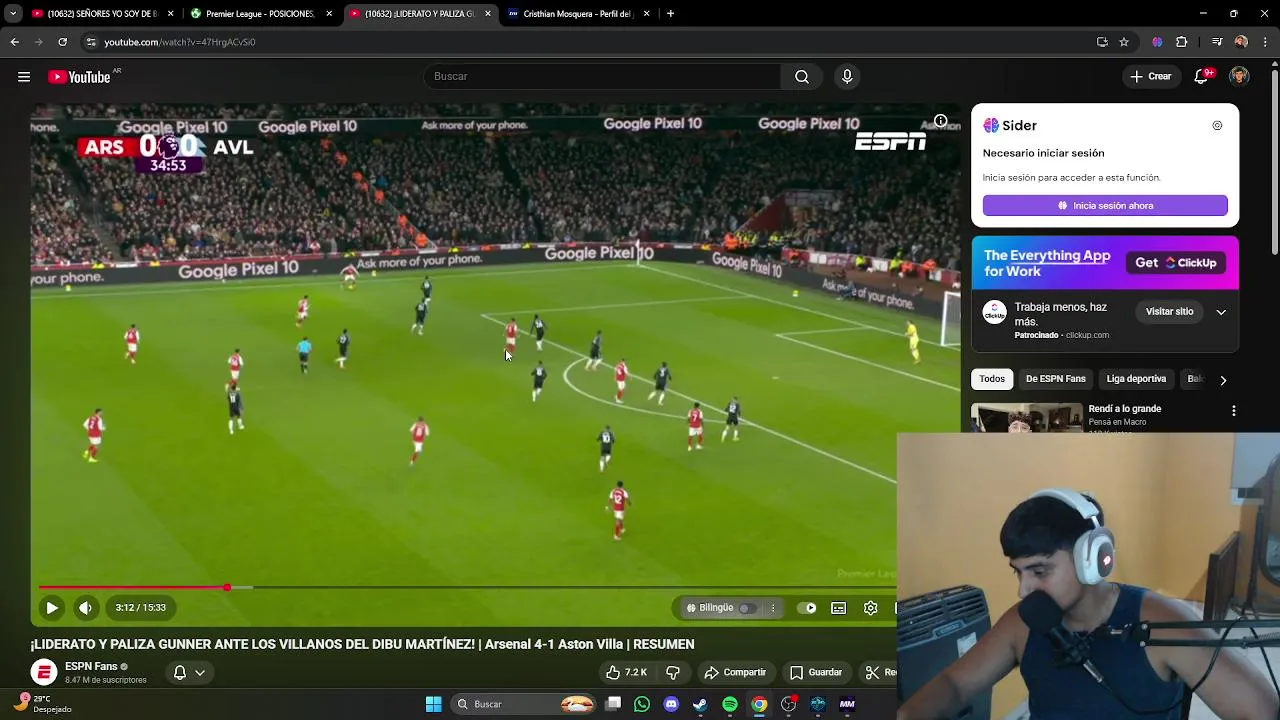Show the video info card icon
The height and width of the screenshot is (720, 1280).
(940, 121)
